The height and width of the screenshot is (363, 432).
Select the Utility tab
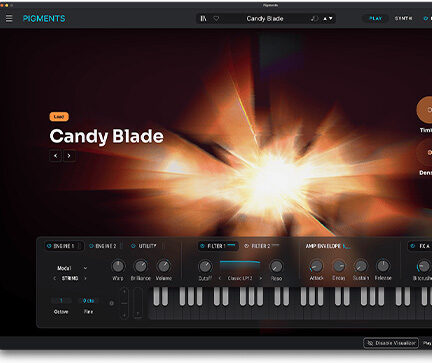(147, 246)
